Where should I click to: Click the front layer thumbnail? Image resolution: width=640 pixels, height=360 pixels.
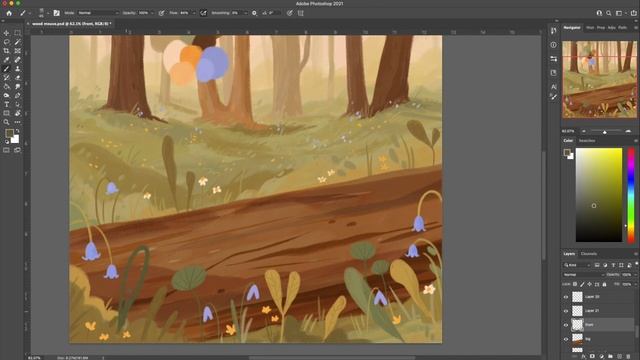point(577,325)
